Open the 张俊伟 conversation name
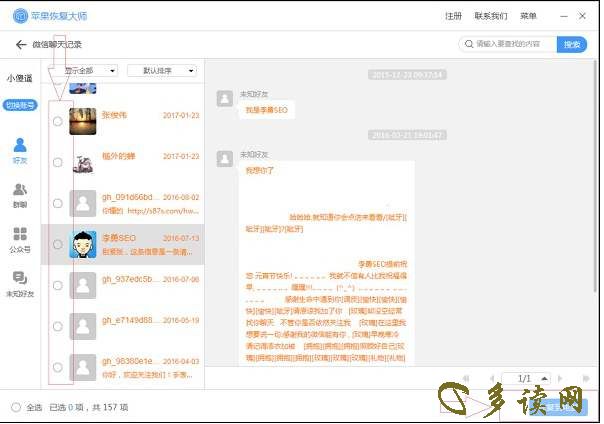 [x=114, y=115]
